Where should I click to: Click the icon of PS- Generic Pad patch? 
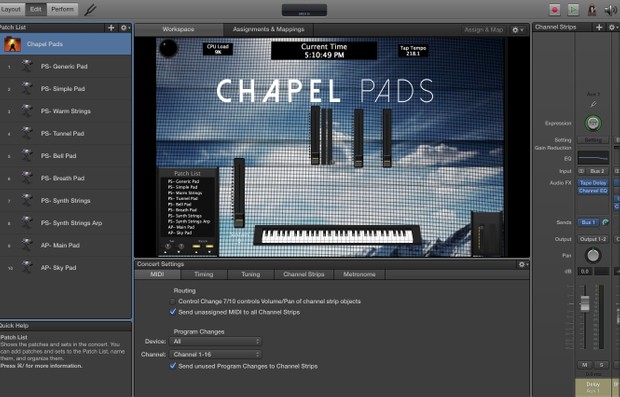(27, 66)
